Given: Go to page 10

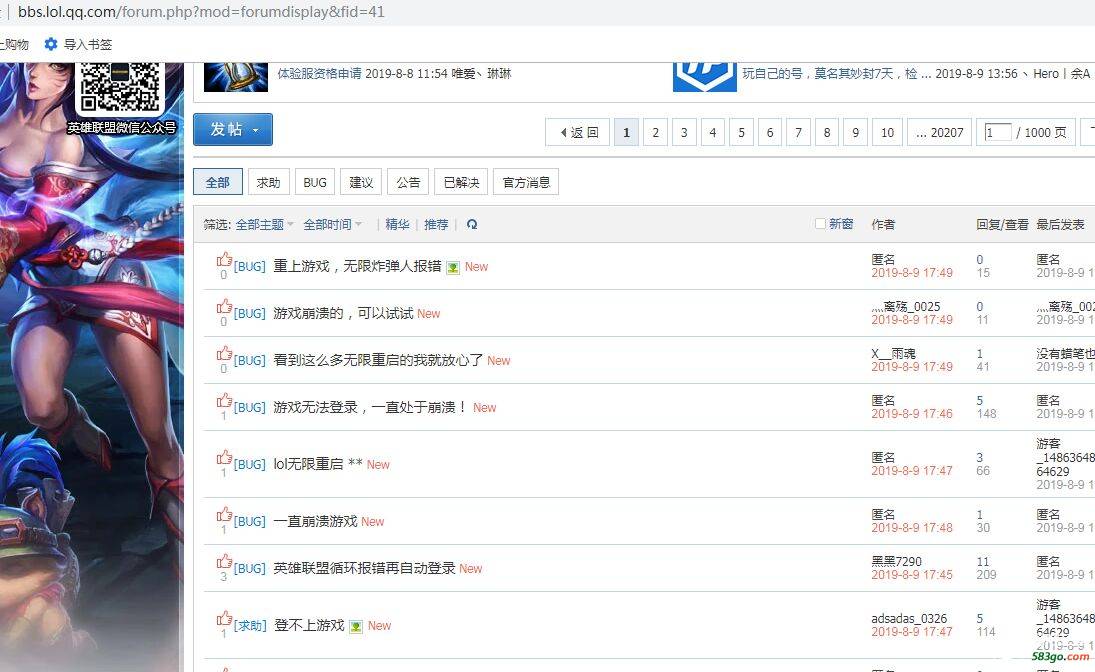Looking at the screenshot, I should click(888, 132).
